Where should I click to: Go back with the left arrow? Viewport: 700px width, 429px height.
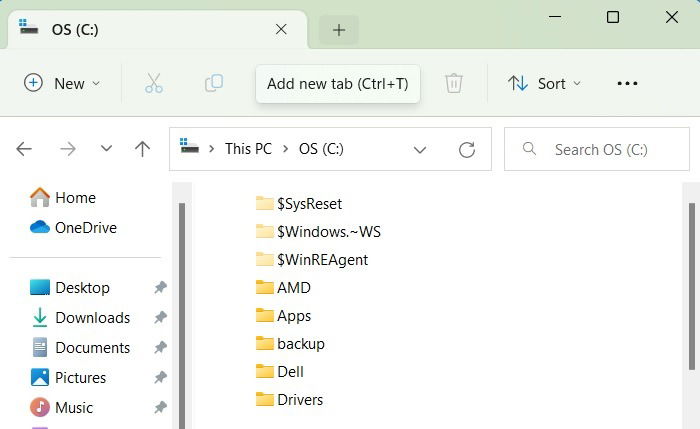coord(24,149)
